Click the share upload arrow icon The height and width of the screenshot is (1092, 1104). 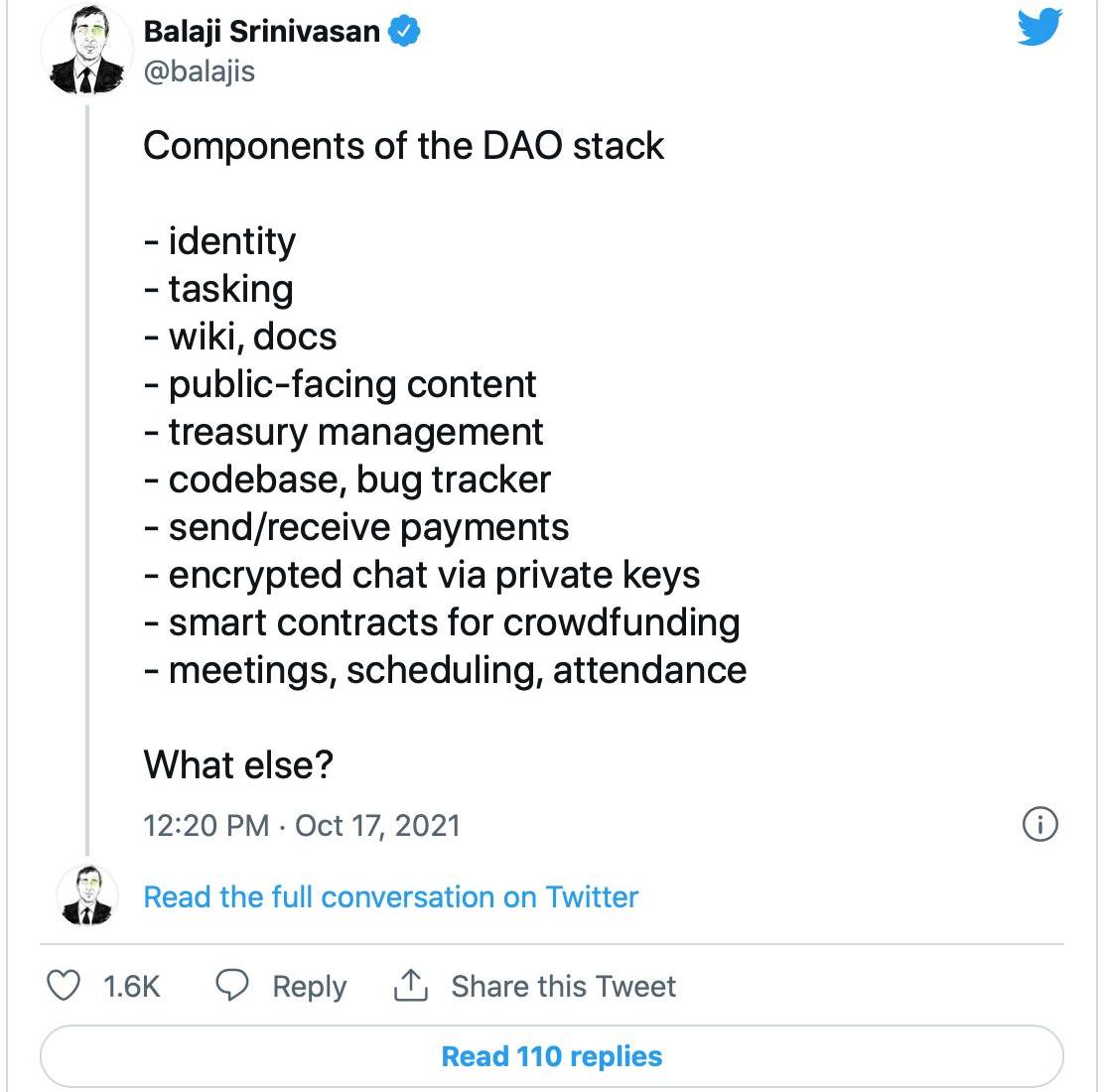pyautogui.click(x=411, y=986)
